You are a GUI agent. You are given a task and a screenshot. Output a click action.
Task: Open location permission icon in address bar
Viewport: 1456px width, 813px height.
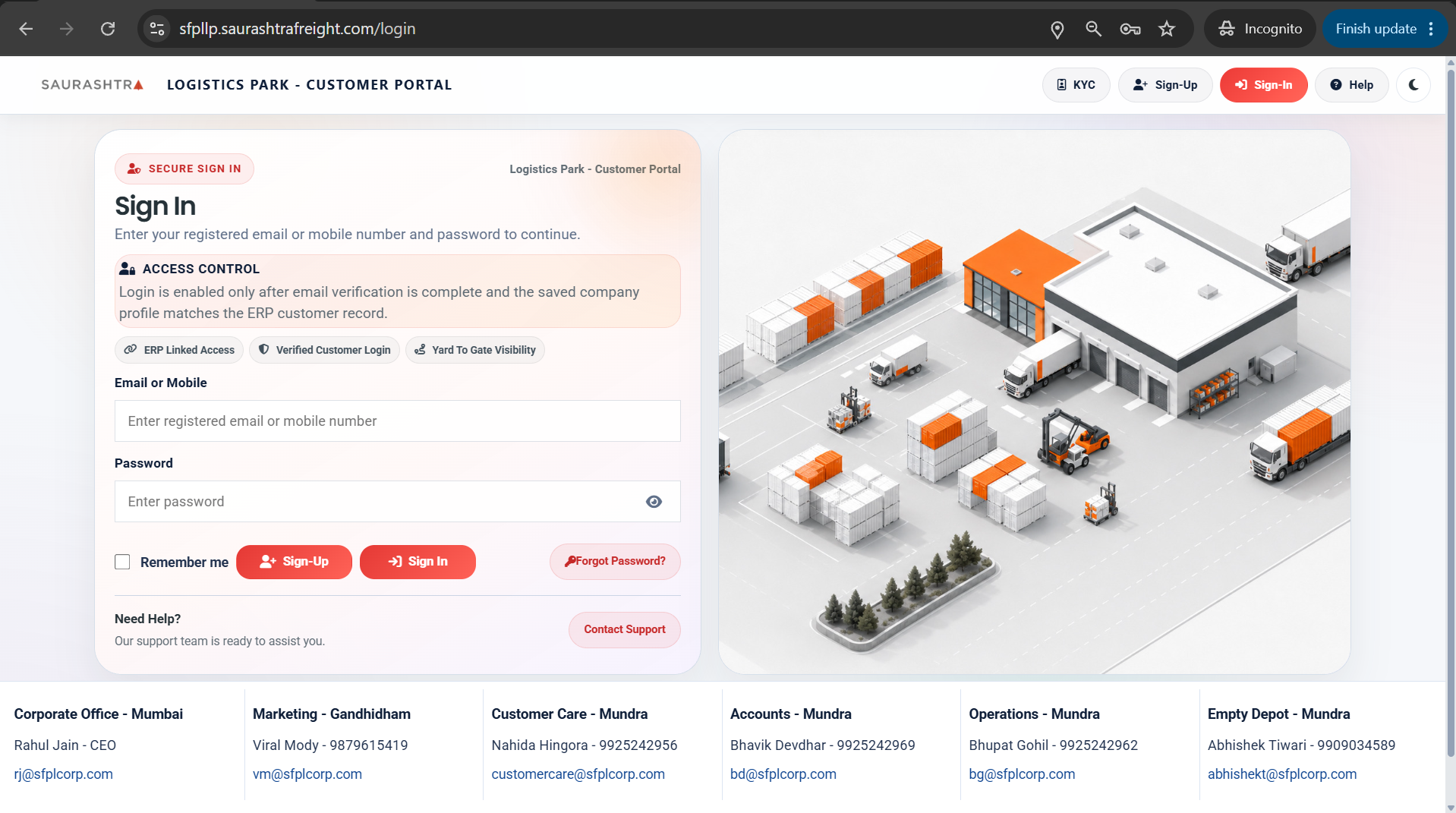coord(1057,29)
